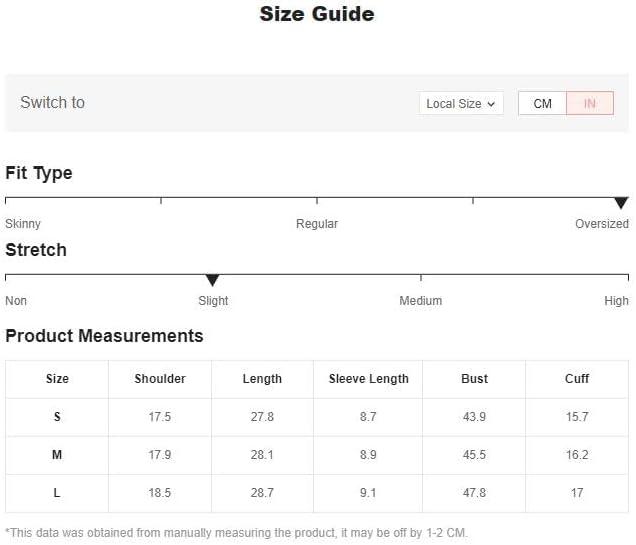Screen dimensions: 636x545
Task: Open the Local Size dropdown
Action: coord(461,104)
